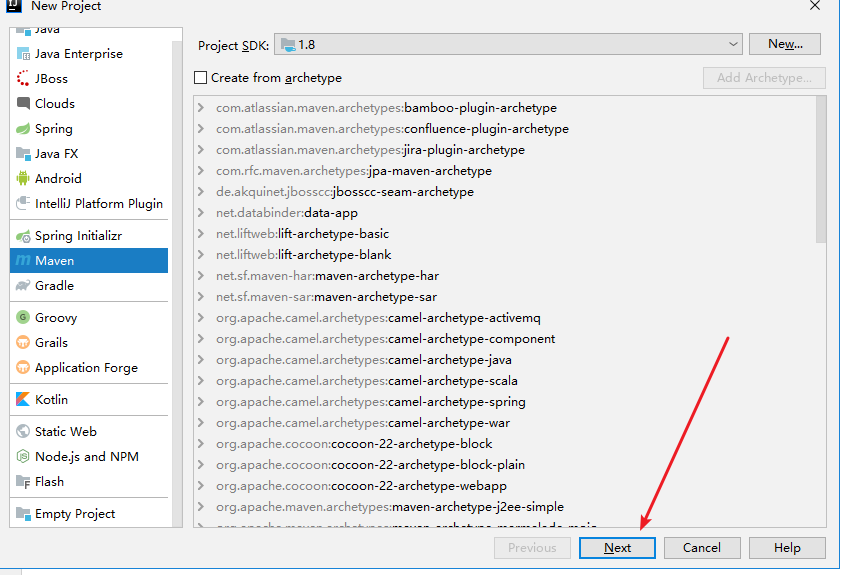Expand jira-plugin-archetype entry
The width and height of the screenshot is (843, 575).
tap(201, 149)
